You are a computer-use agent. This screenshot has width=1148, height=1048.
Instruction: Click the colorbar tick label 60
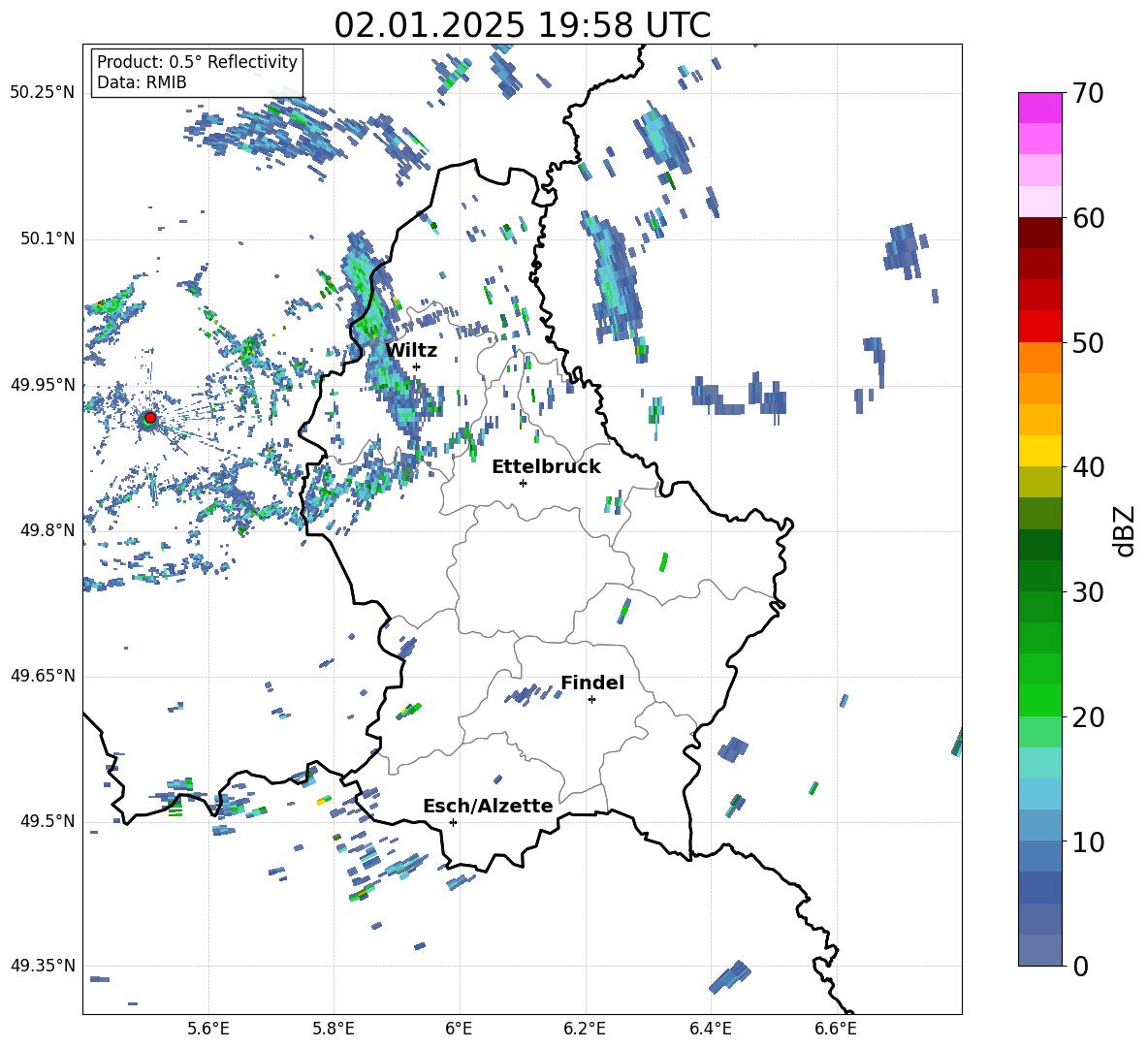[1088, 218]
